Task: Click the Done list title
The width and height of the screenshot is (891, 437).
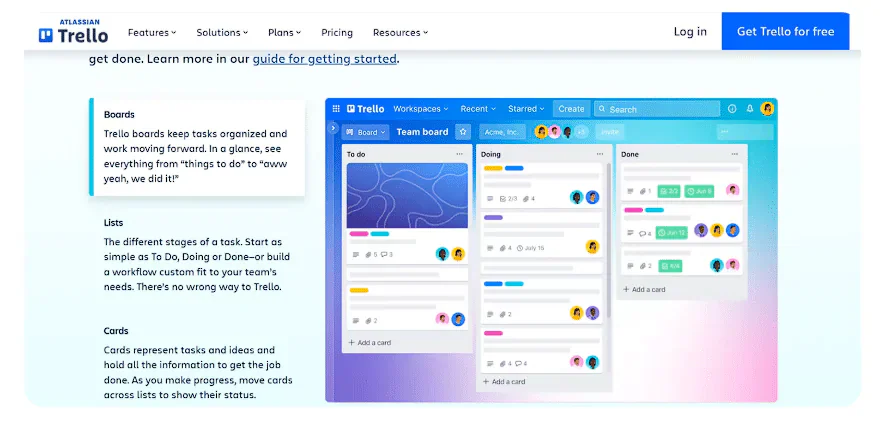Action: pos(630,154)
